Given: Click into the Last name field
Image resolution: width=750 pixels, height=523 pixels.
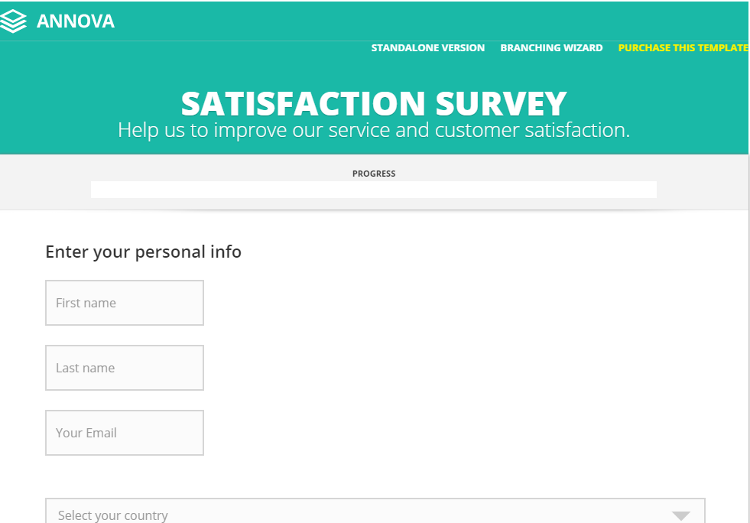Looking at the screenshot, I should click(124, 368).
